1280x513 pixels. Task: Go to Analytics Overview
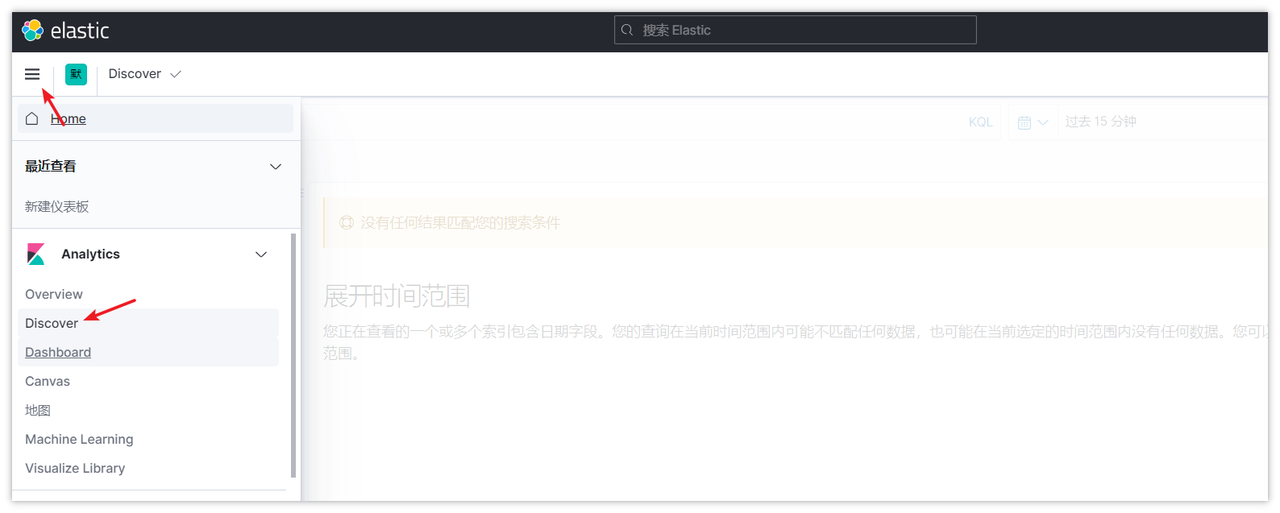[x=54, y=294]
